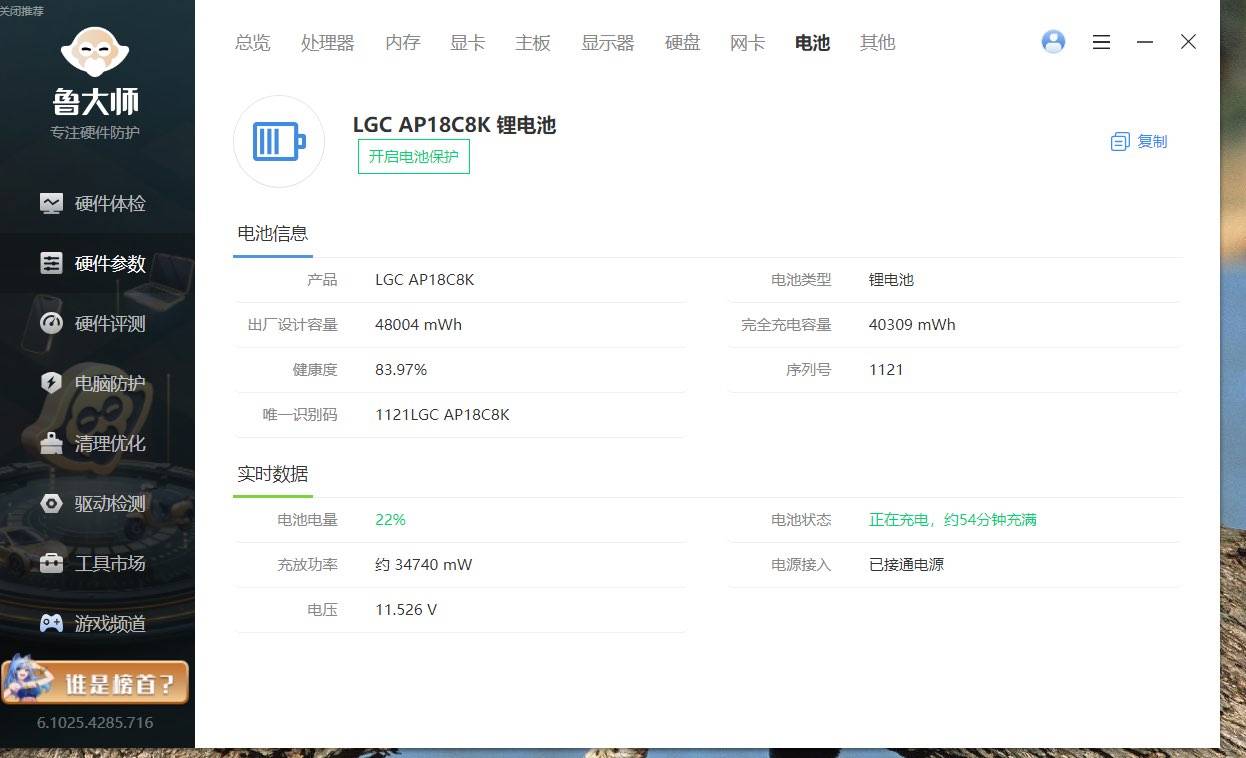Click the 11.526 V voltage value
The height and width of the screenshot is (758, 1246).
coord(406,610)
